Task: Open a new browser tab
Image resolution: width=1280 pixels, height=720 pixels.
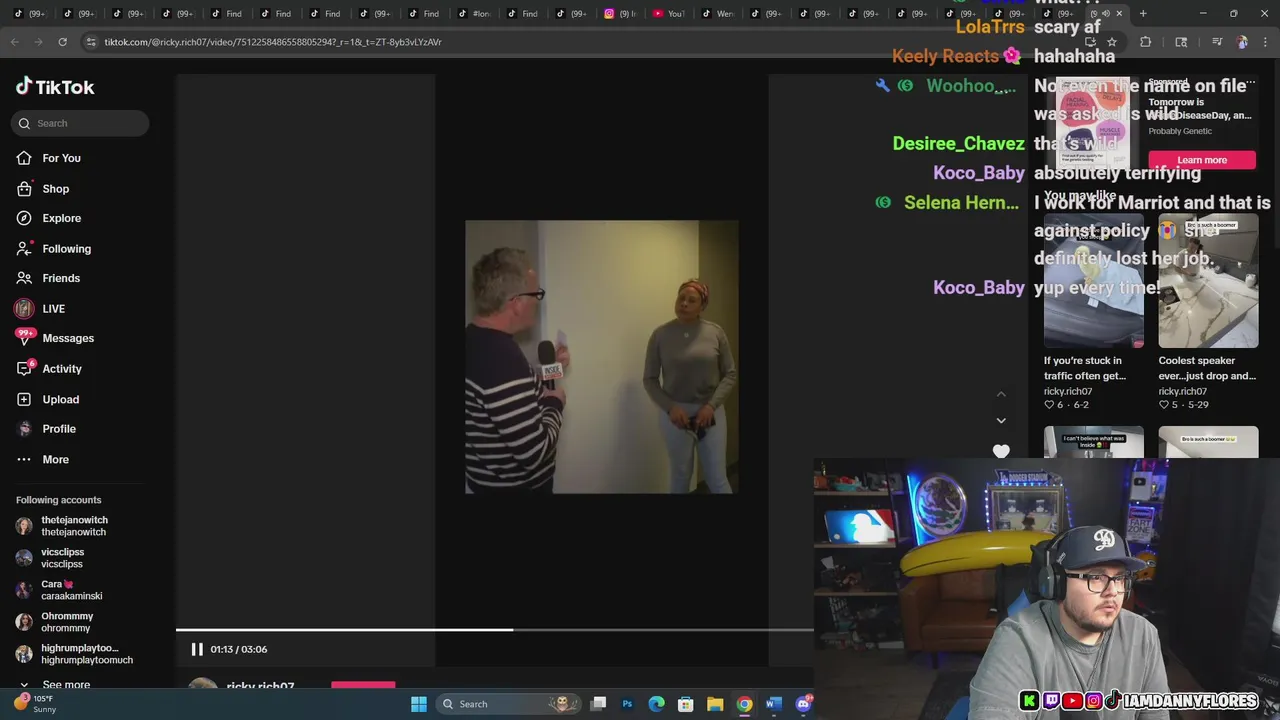Action: (1143, 14)
